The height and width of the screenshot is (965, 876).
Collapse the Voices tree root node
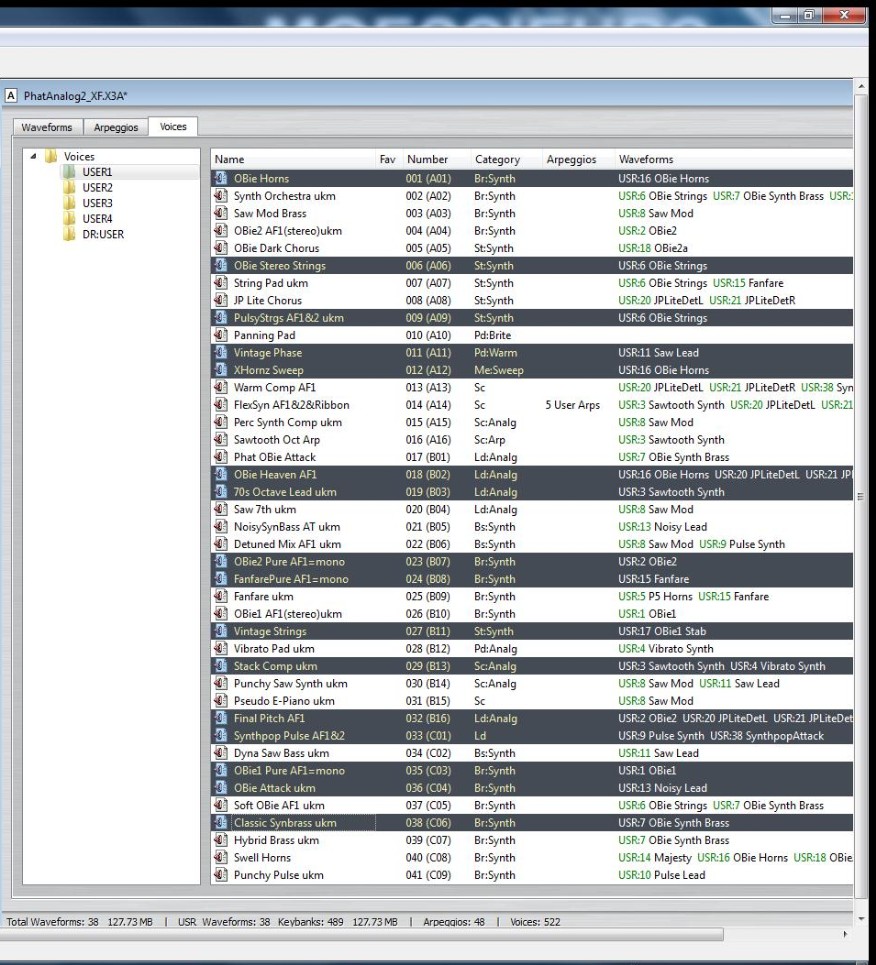coord(33,156)
